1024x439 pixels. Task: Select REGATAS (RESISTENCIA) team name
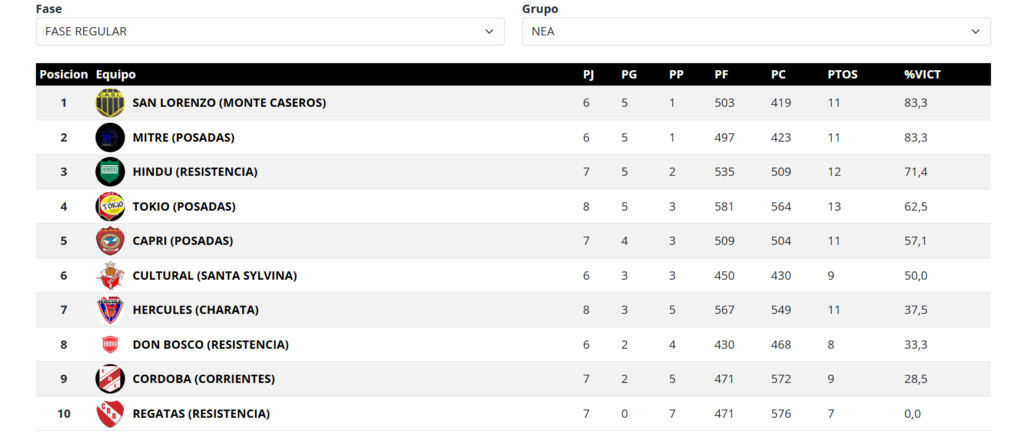coord(201,414)
